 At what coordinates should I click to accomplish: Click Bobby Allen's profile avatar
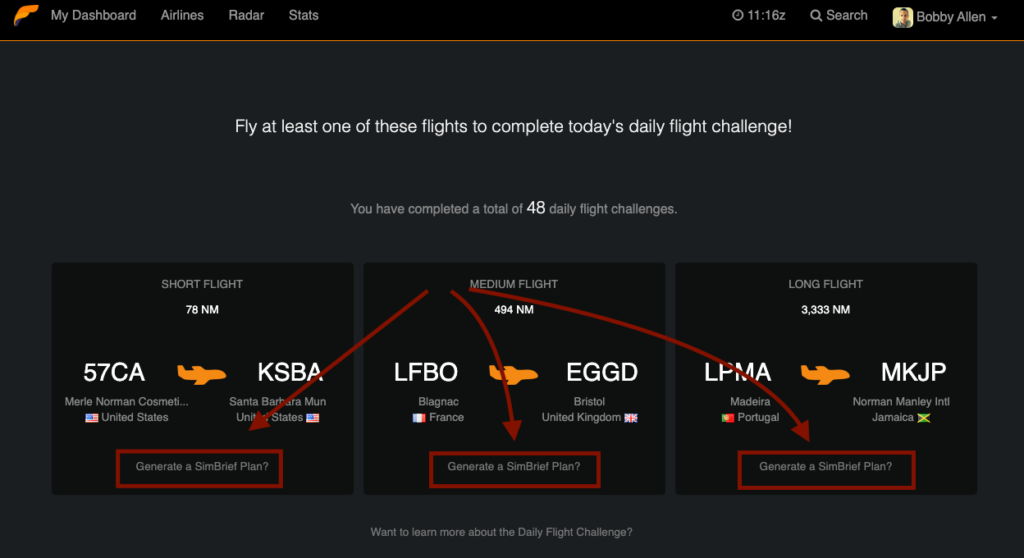point(903,17)
